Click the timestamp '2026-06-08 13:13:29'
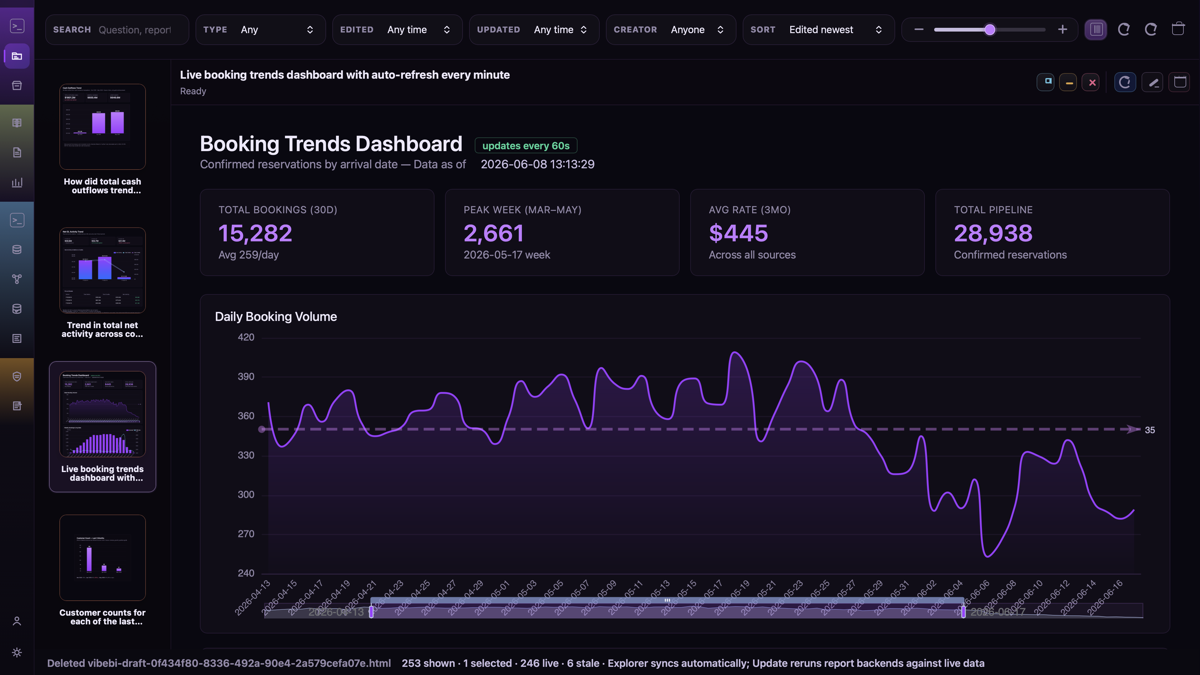 538,164
